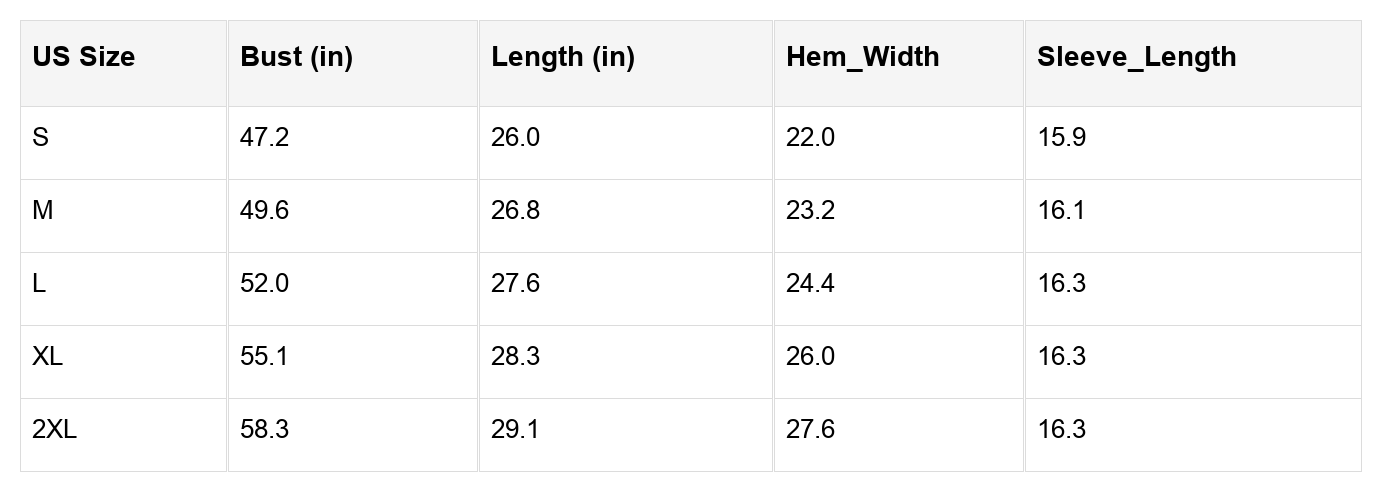Click the 55.1 bust measurement cell

264,356
